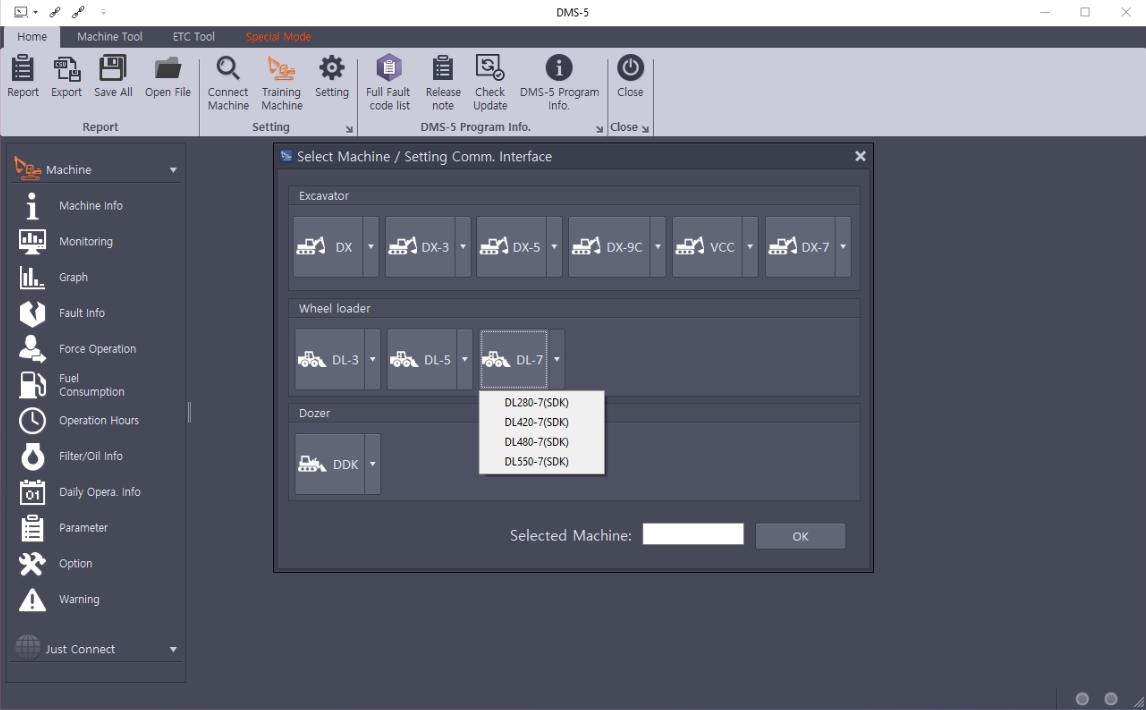Expand the Just Connect section
The height and width of the screenshot is (710, 1146).
(173, 649)
